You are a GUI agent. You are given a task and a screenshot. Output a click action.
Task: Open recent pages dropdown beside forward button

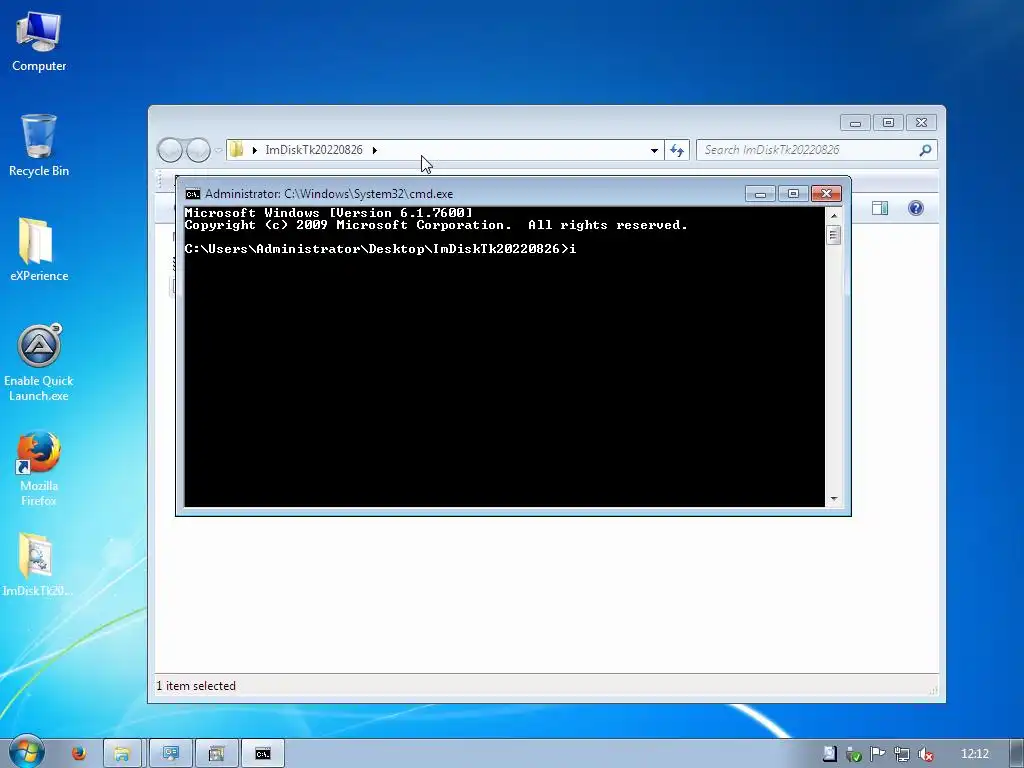[218, 150]
